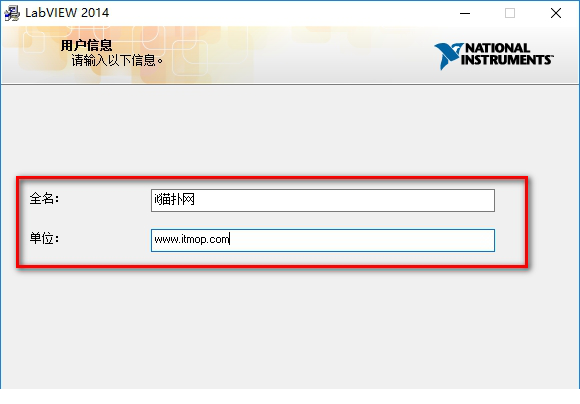This screenshot has width=580, height=404.
Task: Close the LabVIEW 2014 installer window
Action: pos(556,13)
